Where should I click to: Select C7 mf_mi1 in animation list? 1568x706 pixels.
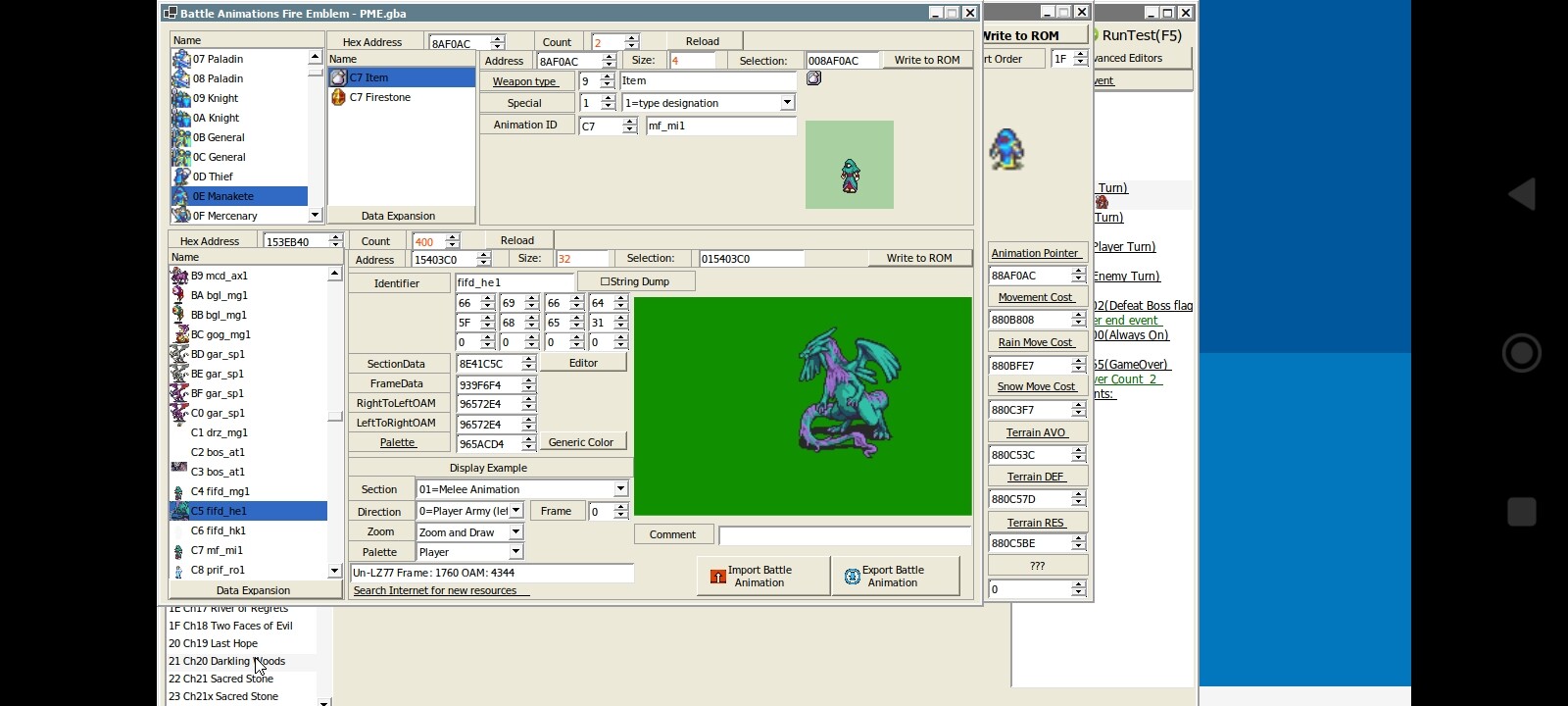217,550
